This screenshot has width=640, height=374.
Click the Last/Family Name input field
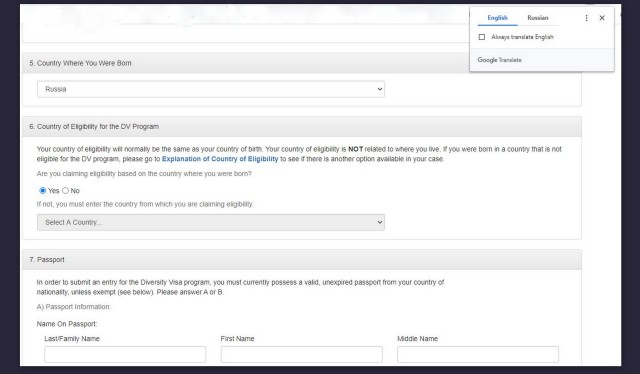[x=125, y=354]
